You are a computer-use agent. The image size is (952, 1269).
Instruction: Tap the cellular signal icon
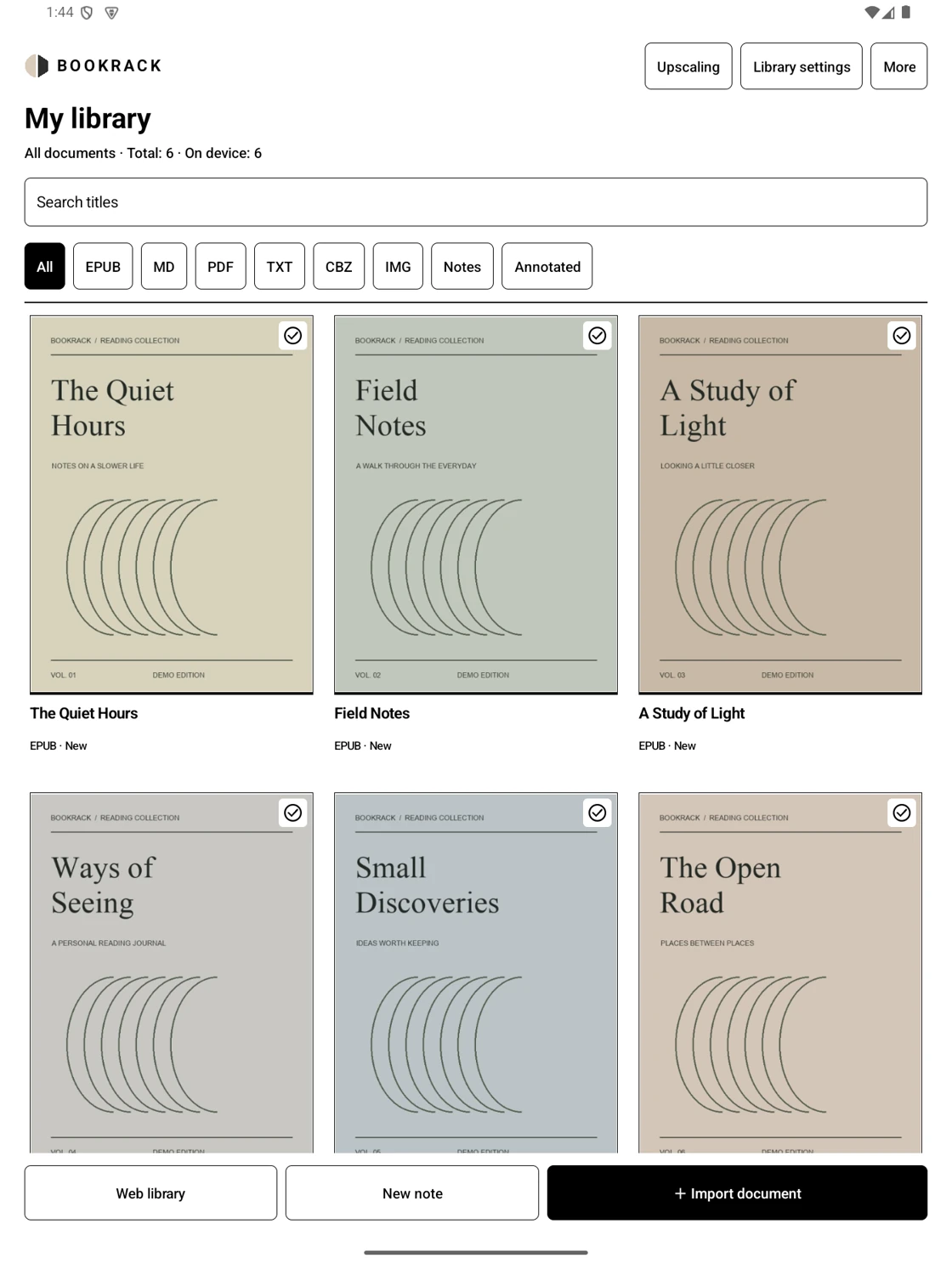tap(888, 12)
